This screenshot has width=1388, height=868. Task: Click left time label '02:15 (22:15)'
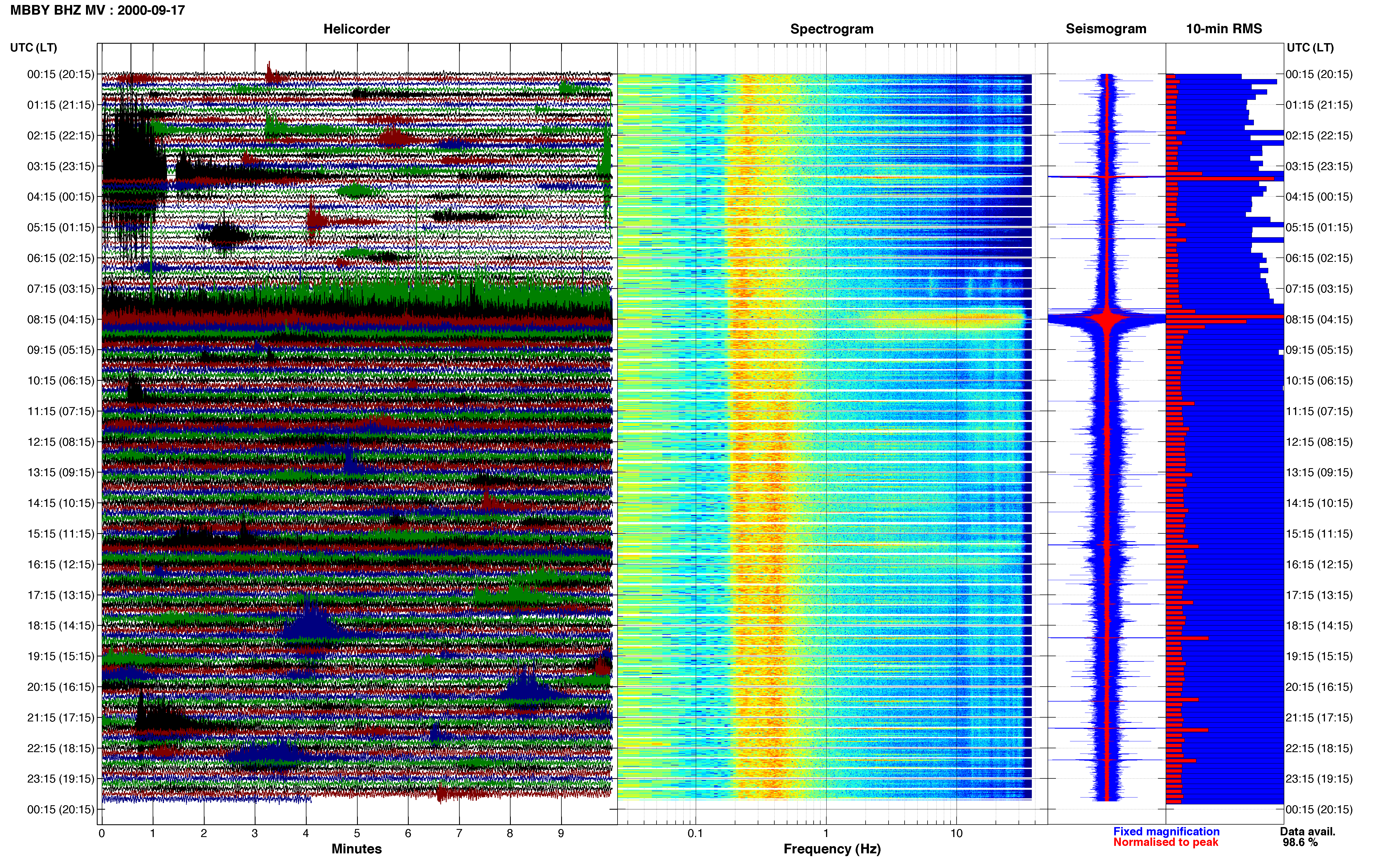click(61, 135)
